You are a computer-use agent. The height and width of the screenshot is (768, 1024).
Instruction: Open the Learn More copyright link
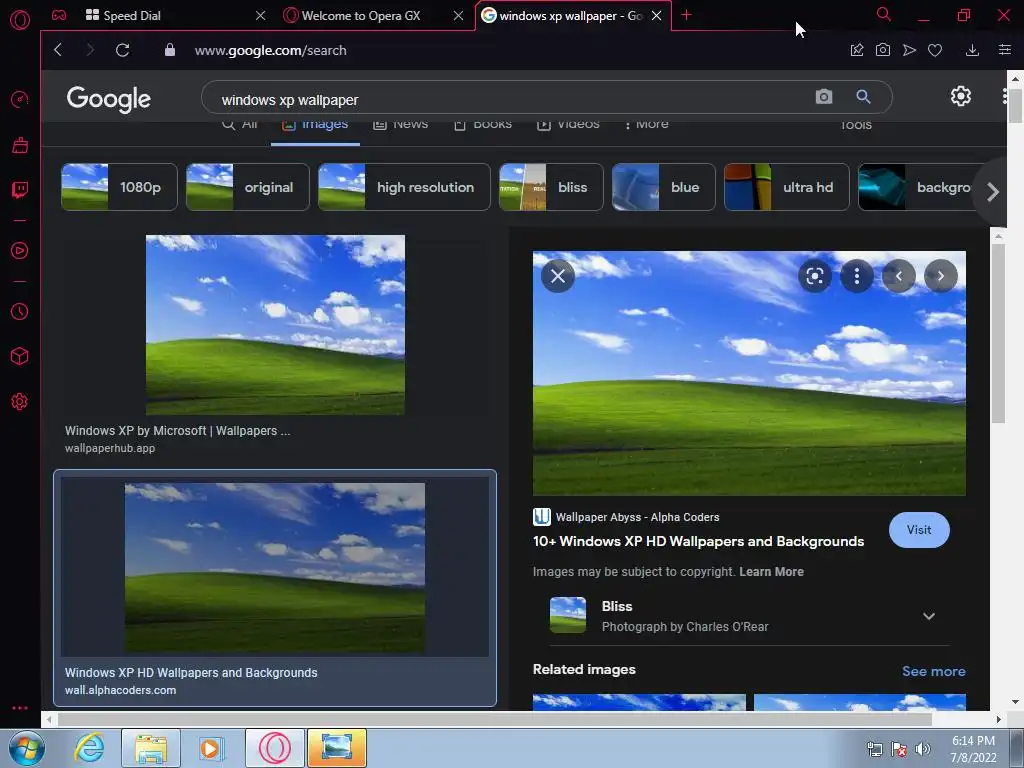click(x=771, y=571)
